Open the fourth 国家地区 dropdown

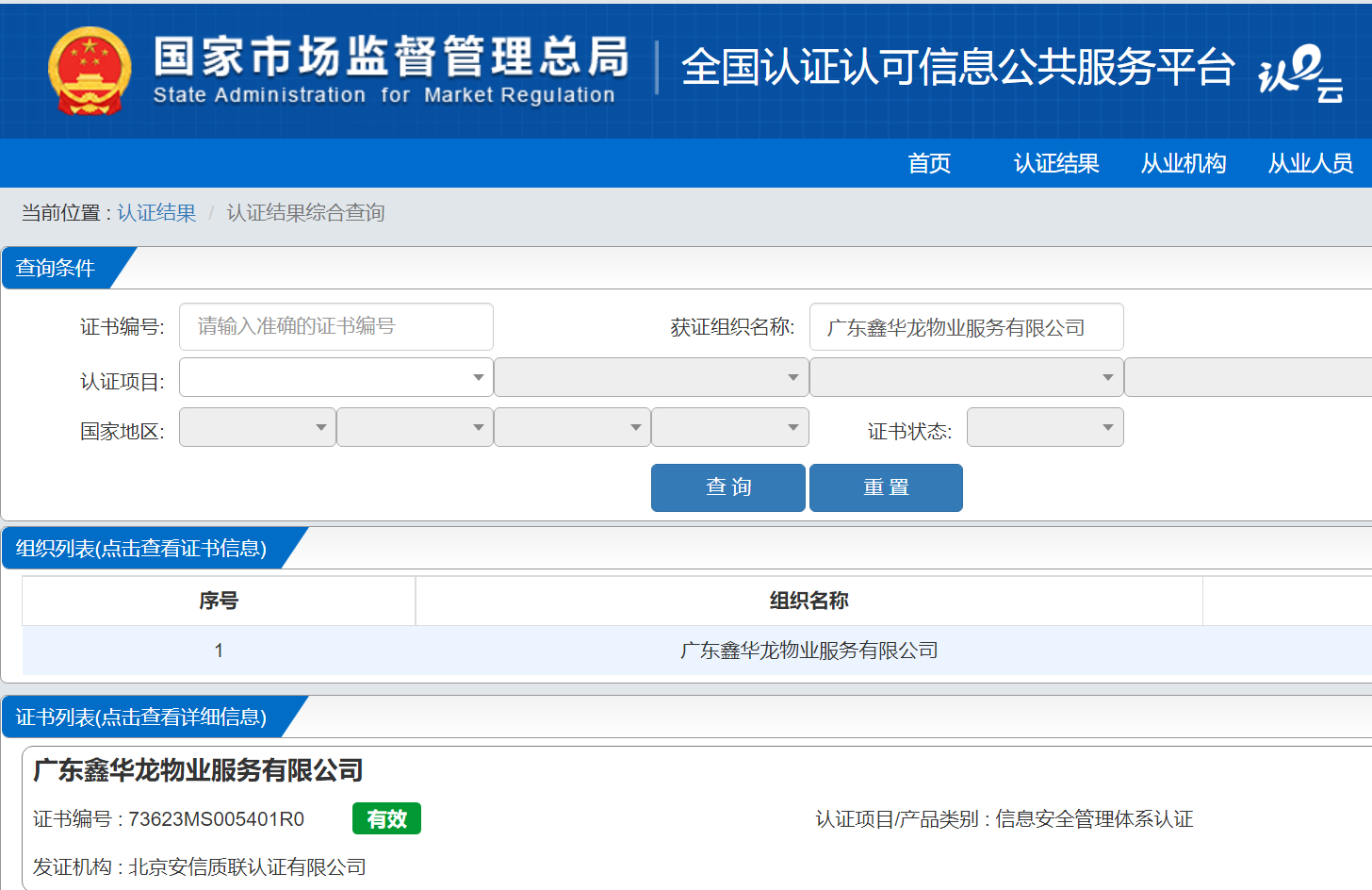click(x=730, y=427)
